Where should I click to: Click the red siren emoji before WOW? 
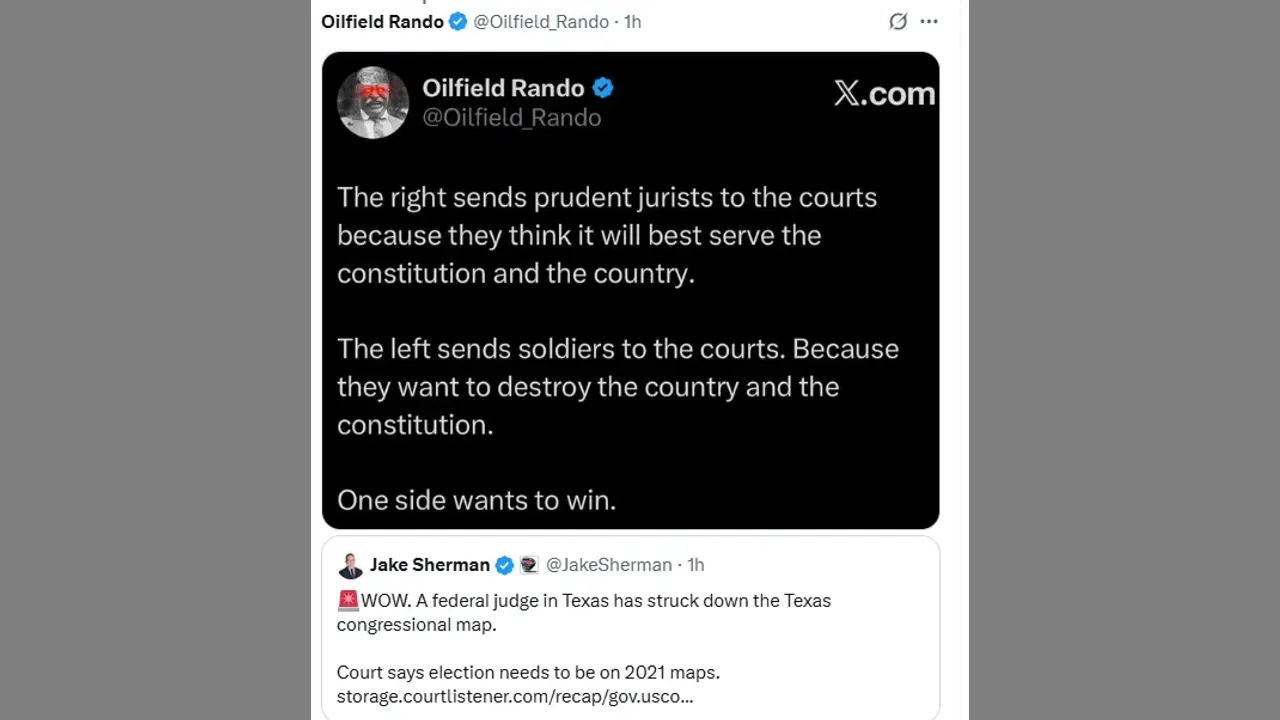(x=348, y=601)
